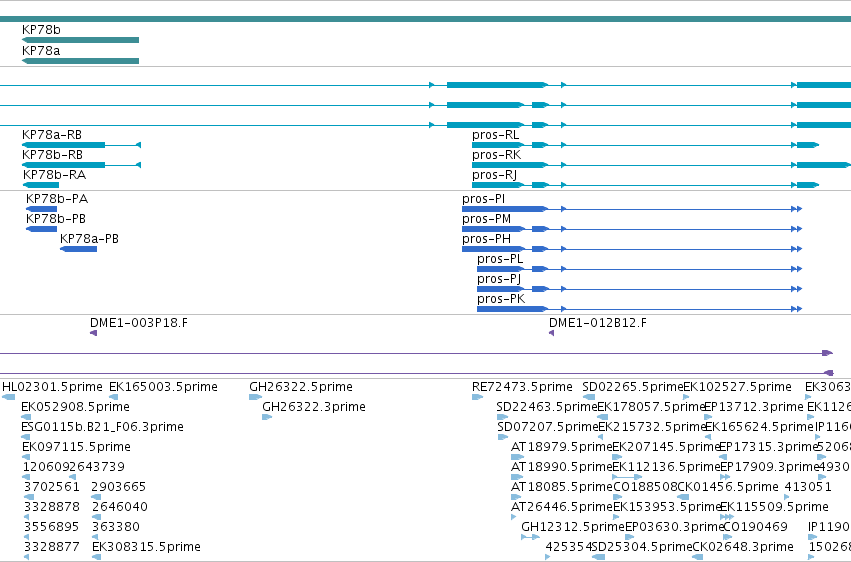The height and width of the screenshot is (562, 851).
Task: Select the KP78b-PA protein feature
Action: [41, 209]
